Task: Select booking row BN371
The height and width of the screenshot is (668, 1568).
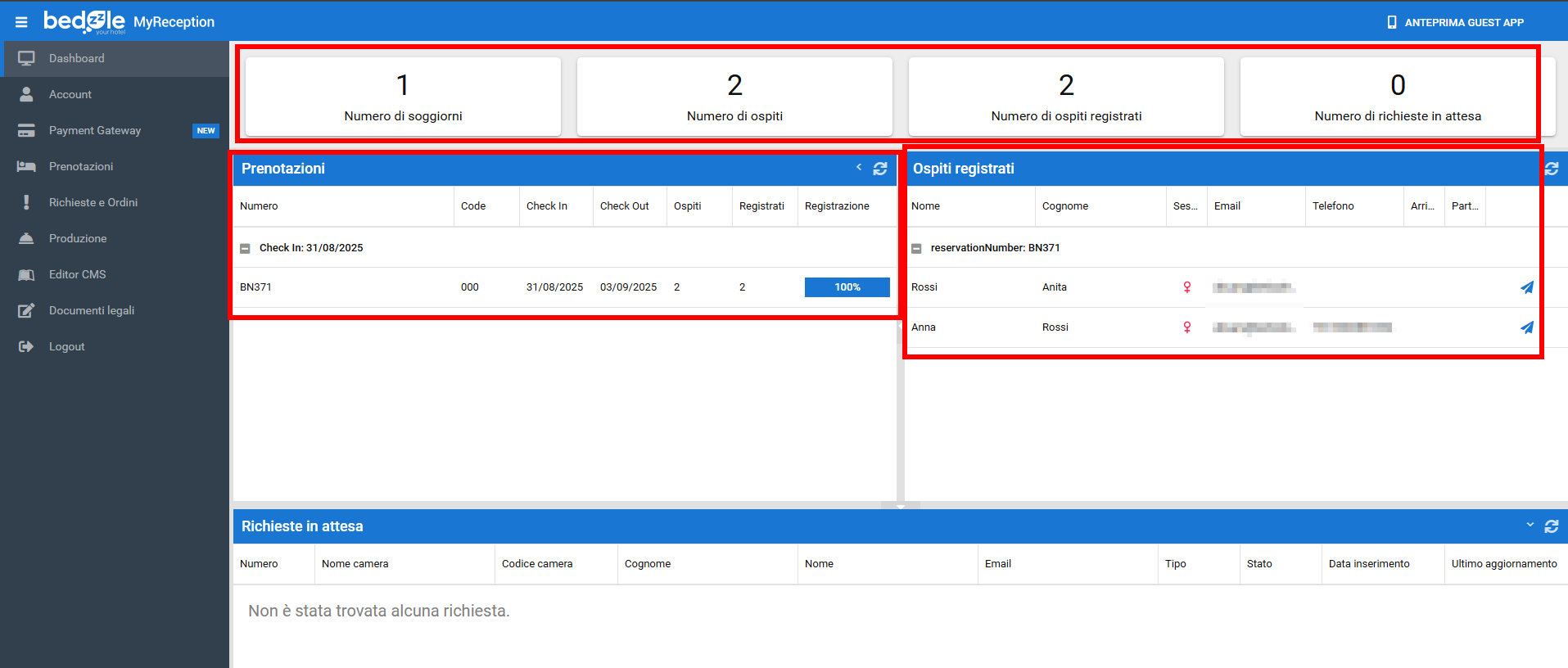Action: (x=255, y=287)
